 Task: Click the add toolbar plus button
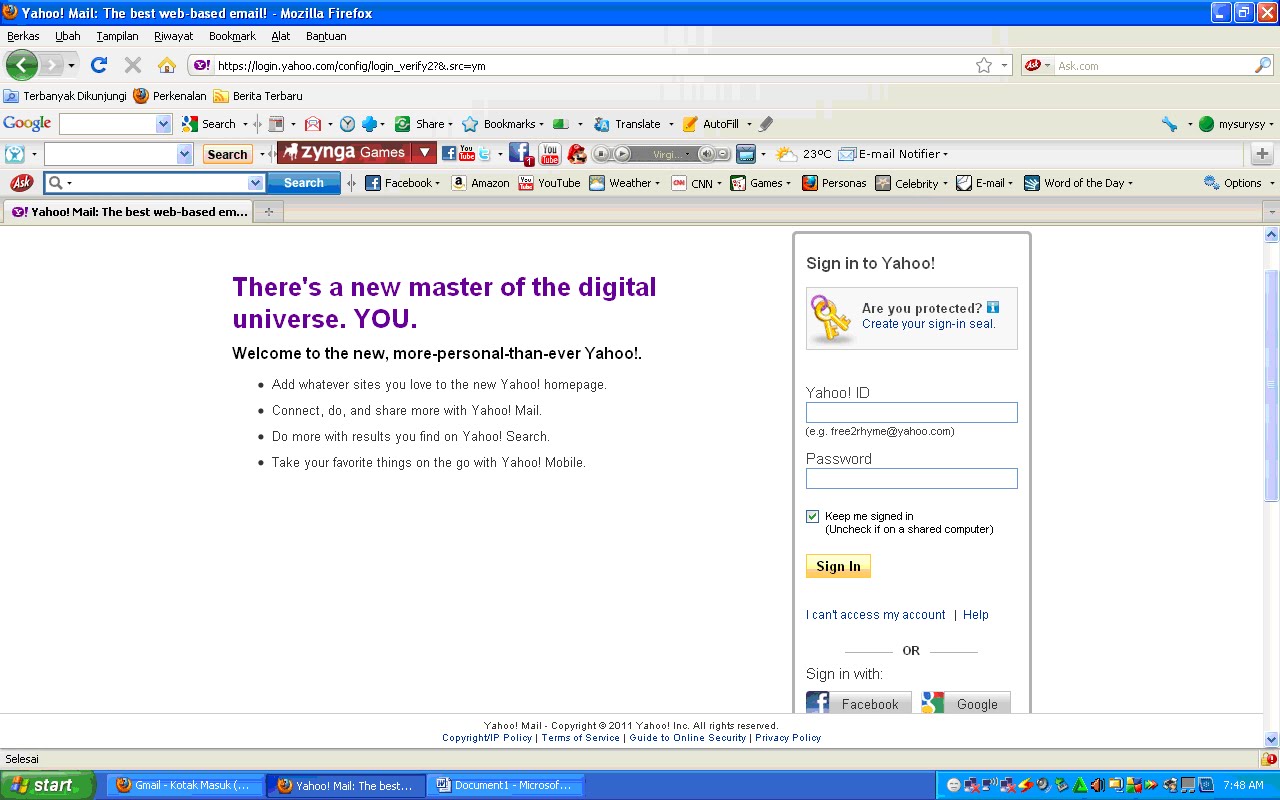coord(1262,153)
